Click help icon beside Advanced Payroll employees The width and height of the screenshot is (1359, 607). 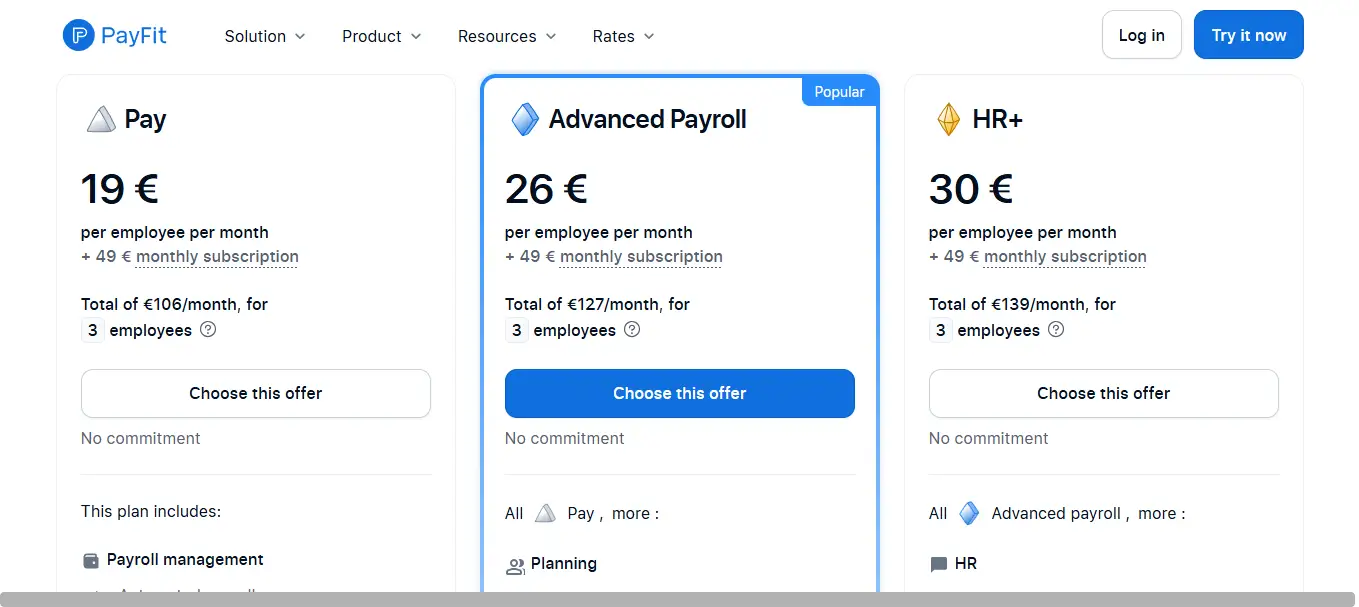click(x=632, y=329)
